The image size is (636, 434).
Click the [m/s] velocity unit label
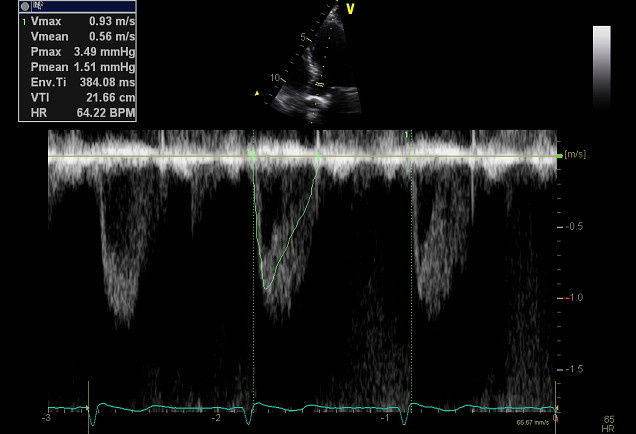575,155
